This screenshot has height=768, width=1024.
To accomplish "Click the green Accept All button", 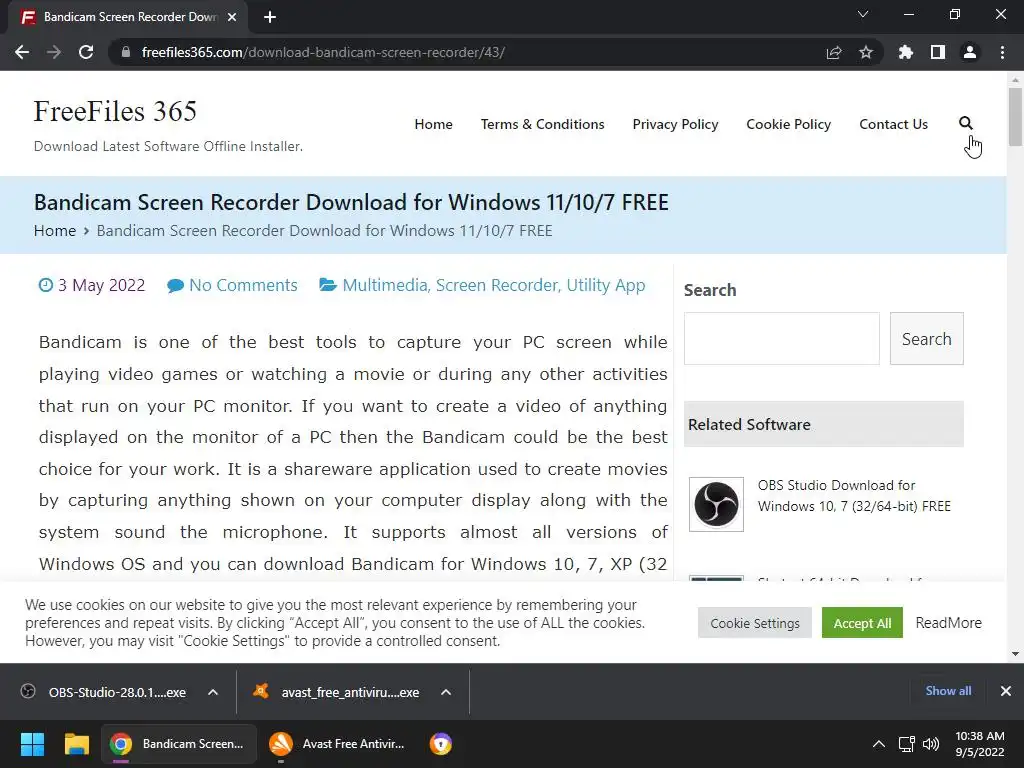I will (x=862, y=623).
